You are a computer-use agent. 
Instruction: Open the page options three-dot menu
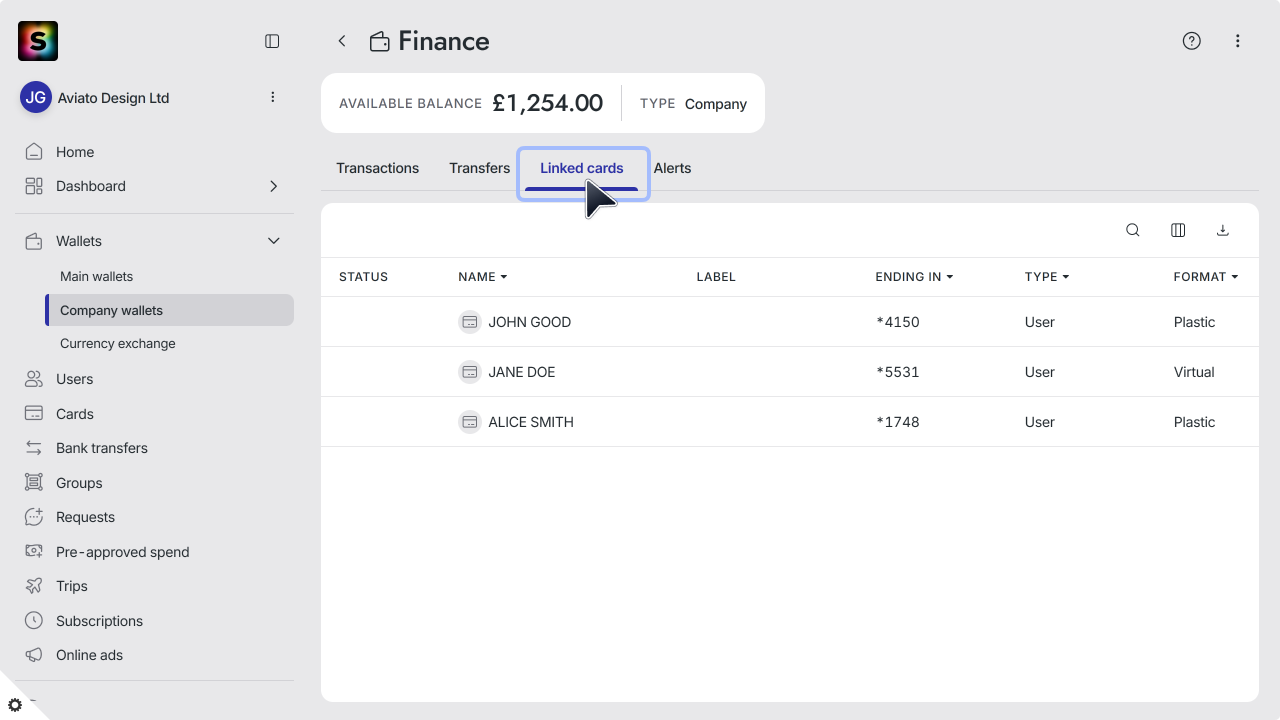pos(1238,41)
